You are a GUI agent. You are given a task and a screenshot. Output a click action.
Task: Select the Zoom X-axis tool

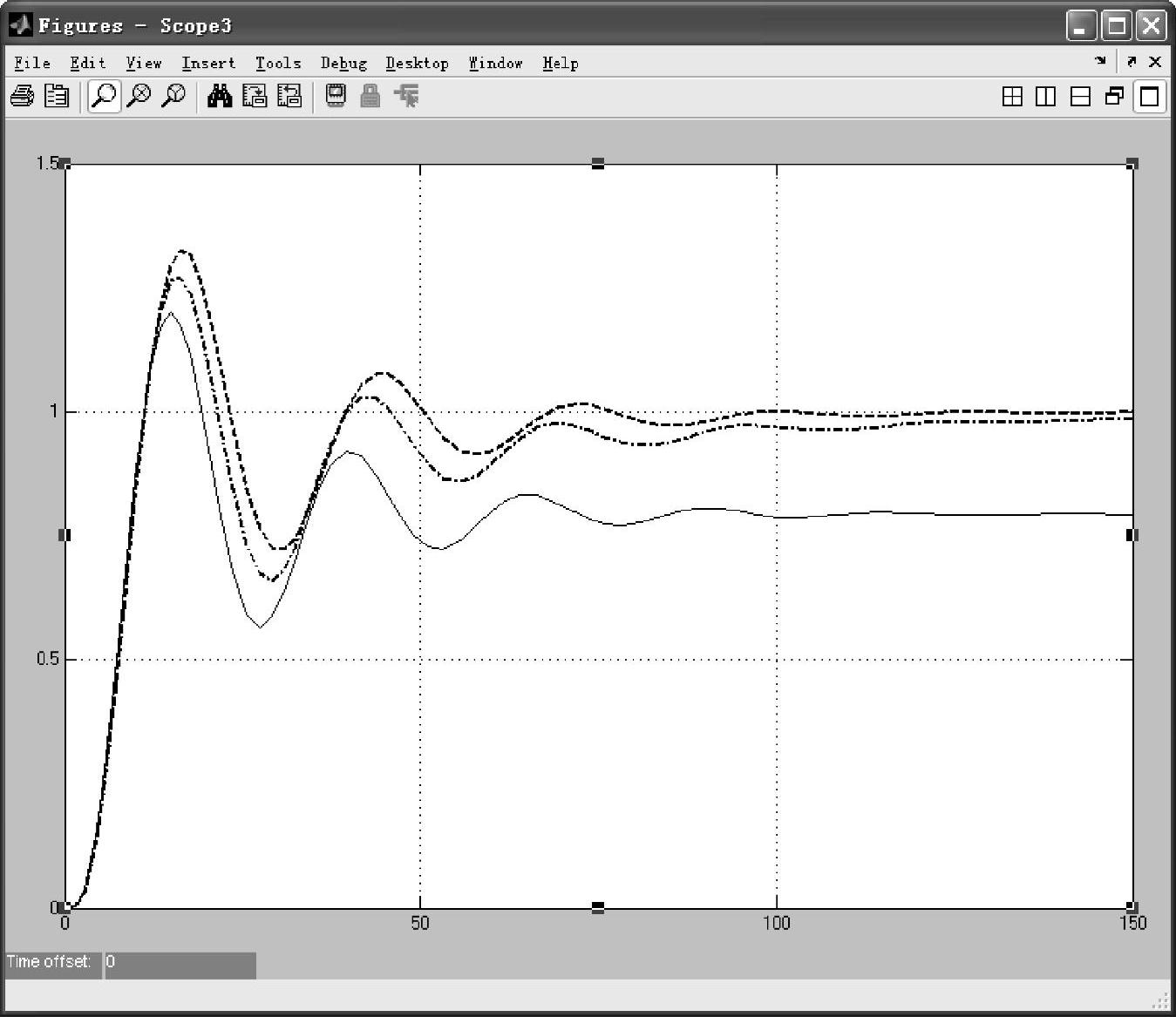139,96
